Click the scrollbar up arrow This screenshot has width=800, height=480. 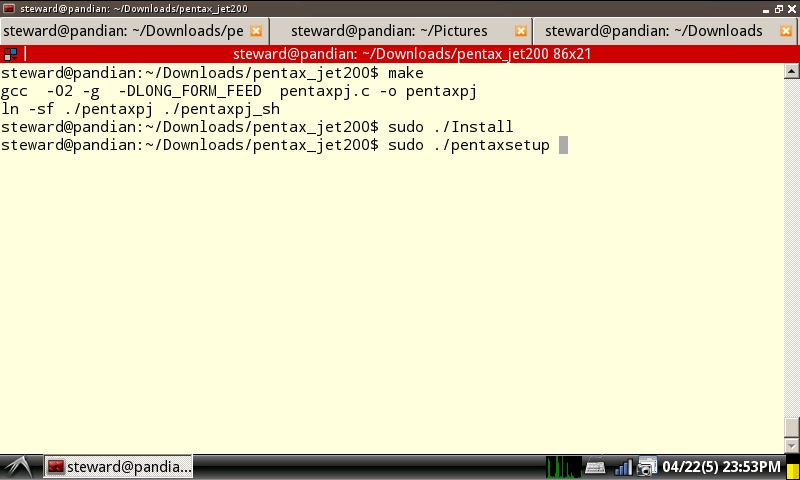pyautogui.click(x=791, y=71)
